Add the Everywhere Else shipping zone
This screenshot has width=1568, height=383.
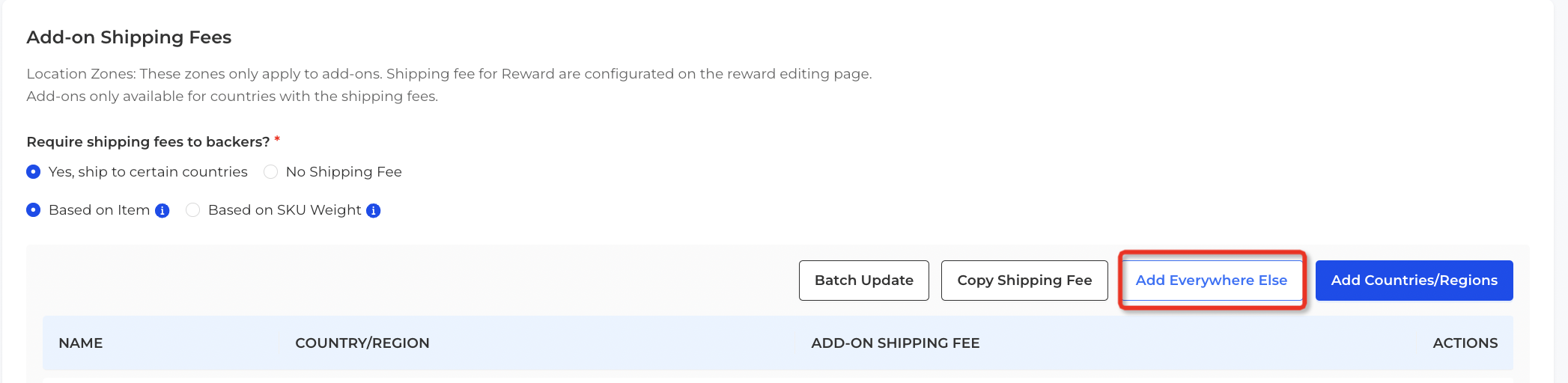tap(1211, 281)
